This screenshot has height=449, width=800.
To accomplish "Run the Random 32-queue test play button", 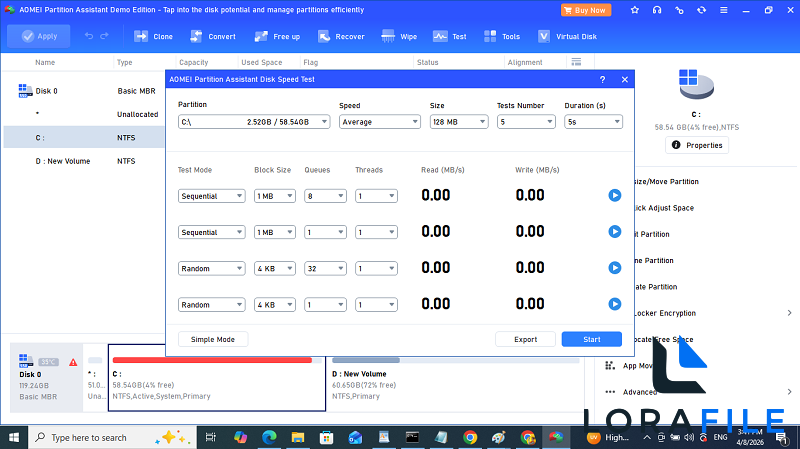I will coord(615,268).
